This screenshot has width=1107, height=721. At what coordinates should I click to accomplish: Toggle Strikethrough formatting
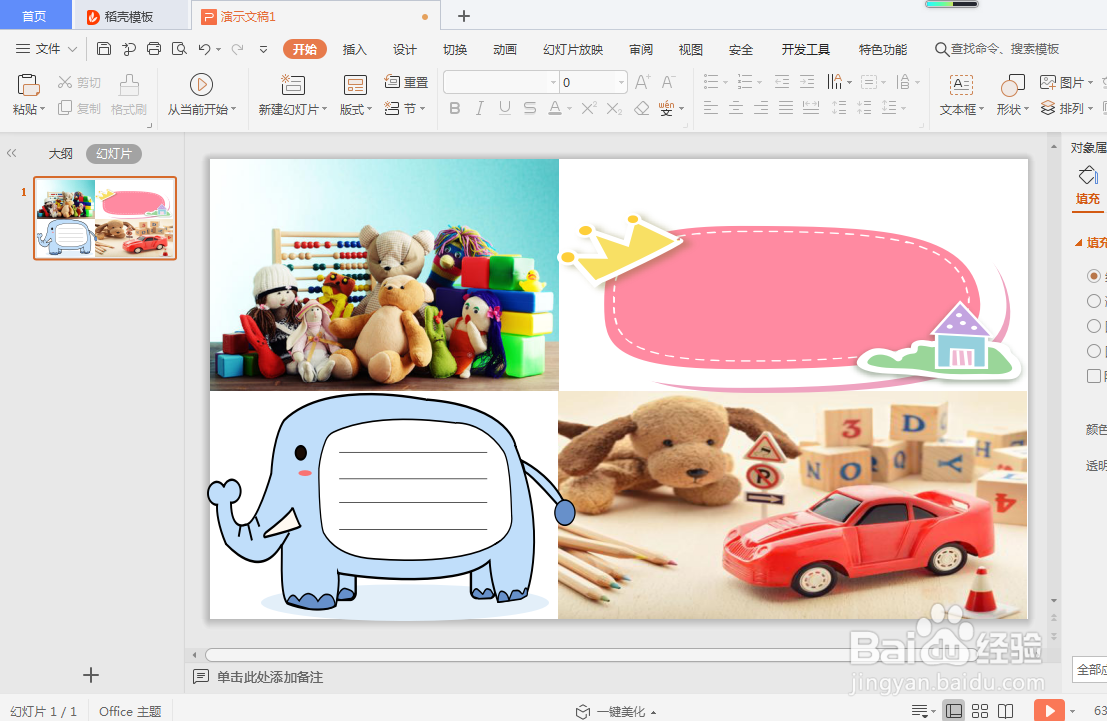click(530, 108)
